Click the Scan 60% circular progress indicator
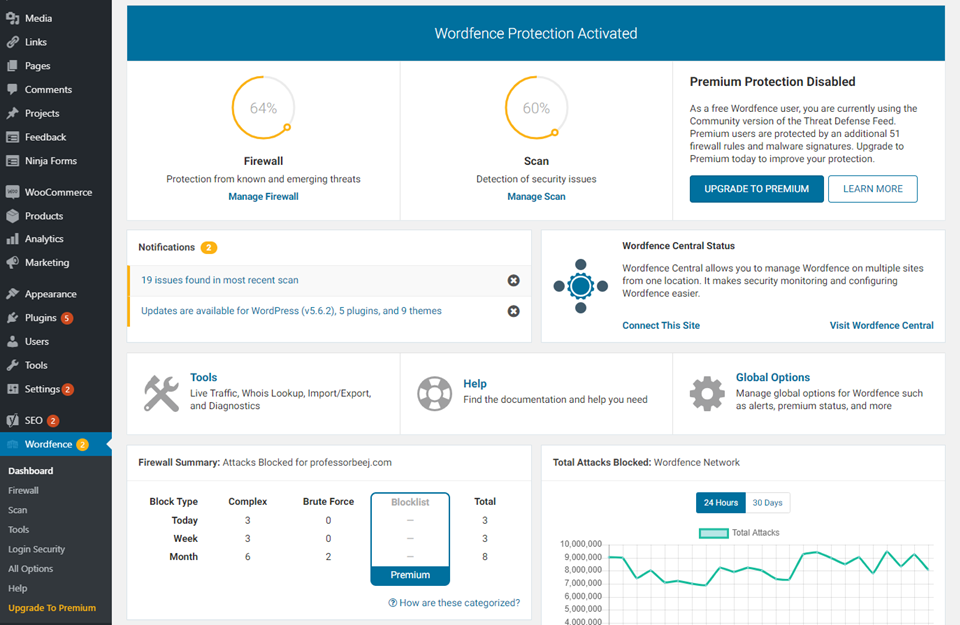960x625 pixels. (x=536, y=108)
